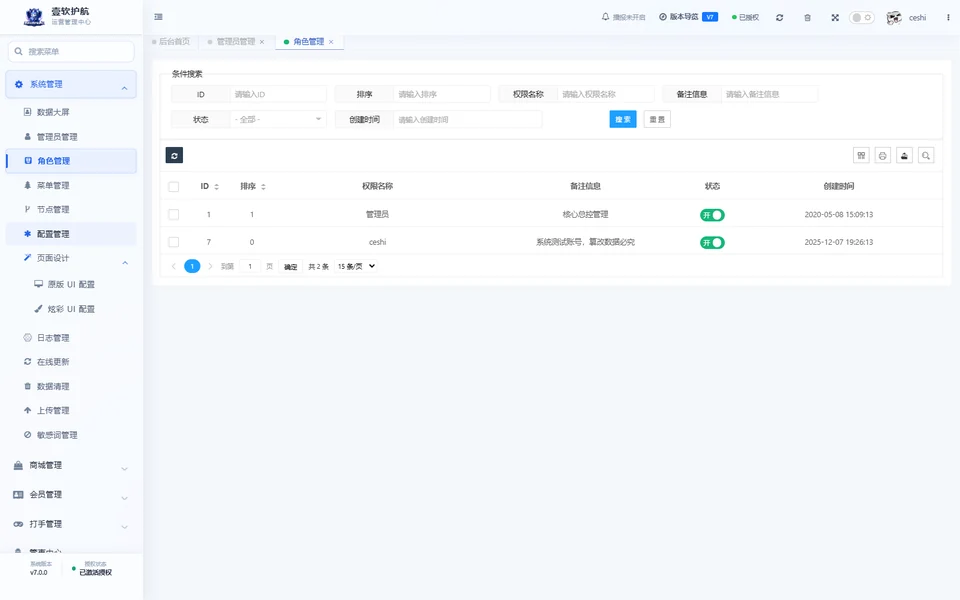The image size is (960, 600).
Task: Tick the checkbox for the ceshi row
Action: coord(174,242)
